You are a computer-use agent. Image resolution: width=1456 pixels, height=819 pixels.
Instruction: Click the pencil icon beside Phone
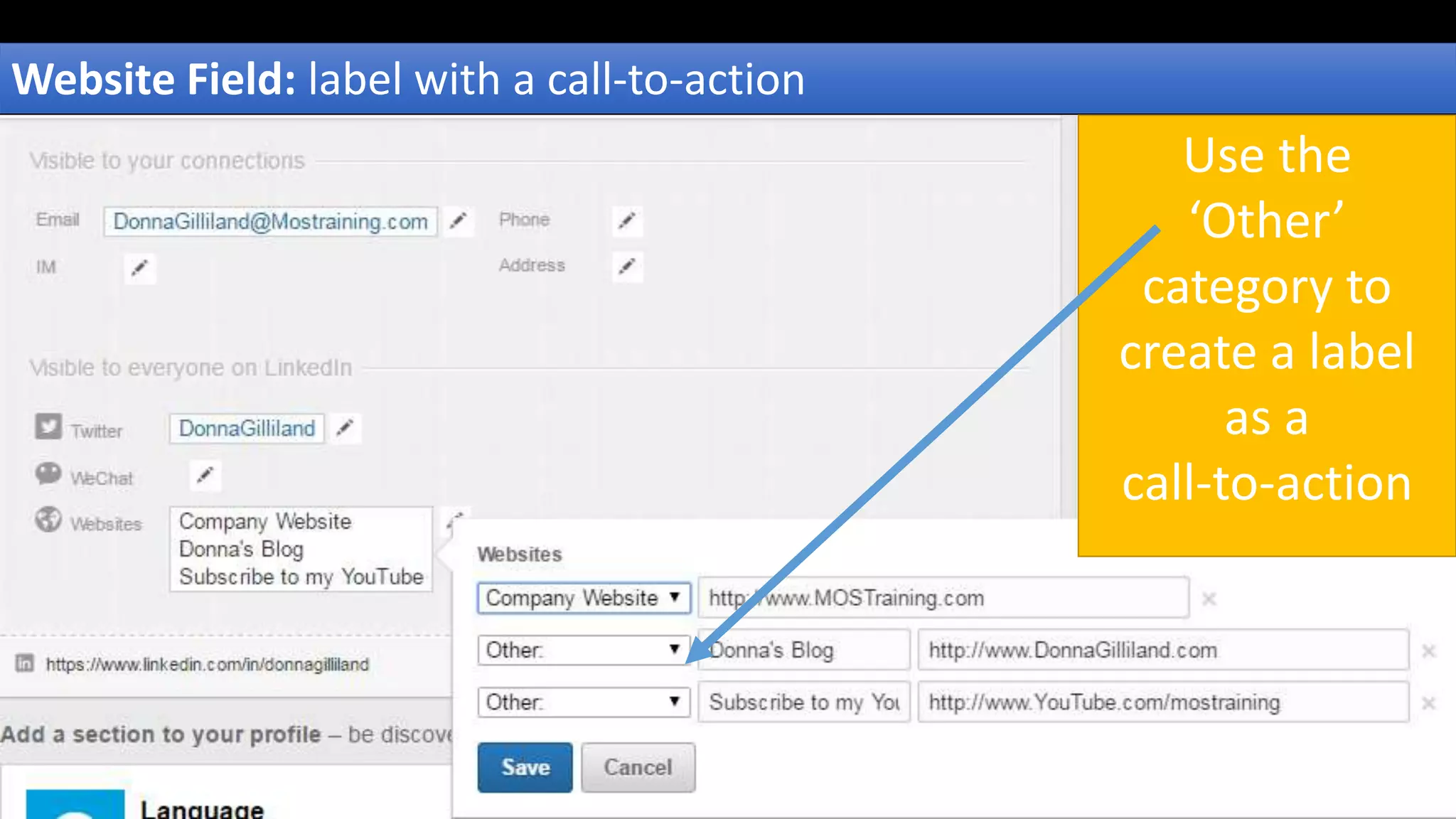tap(626, 221)
